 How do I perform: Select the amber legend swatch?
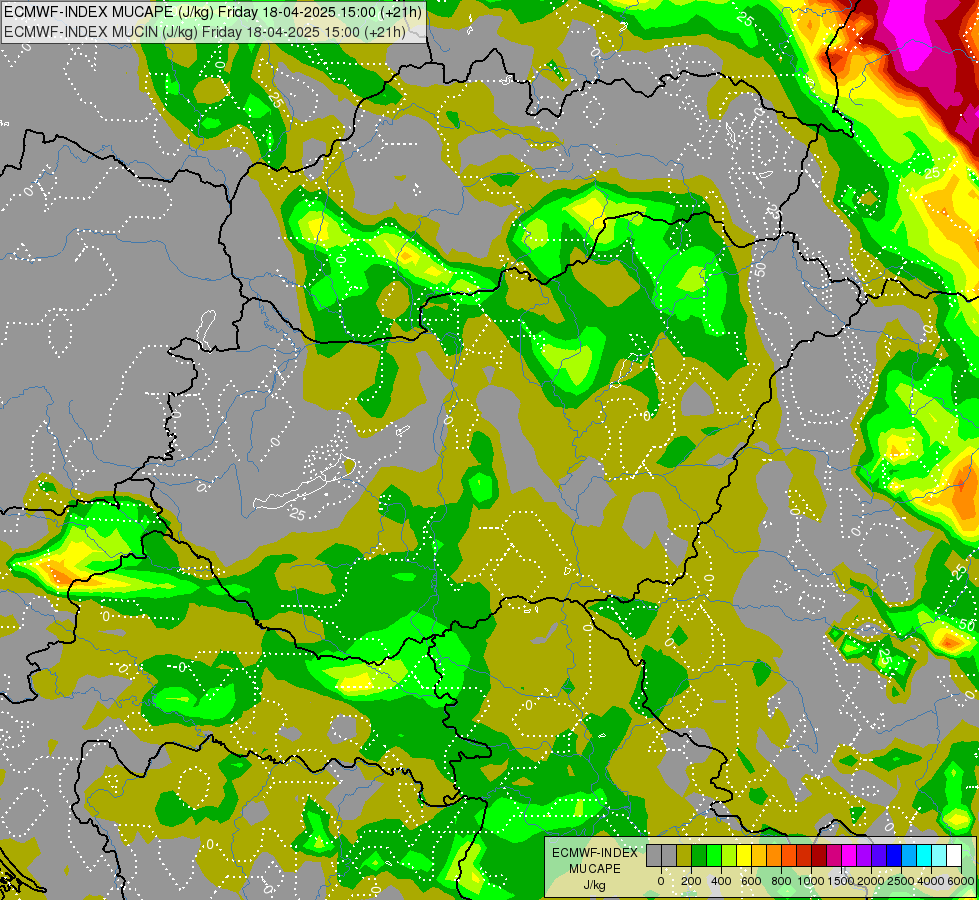click(x=759, y=856)
